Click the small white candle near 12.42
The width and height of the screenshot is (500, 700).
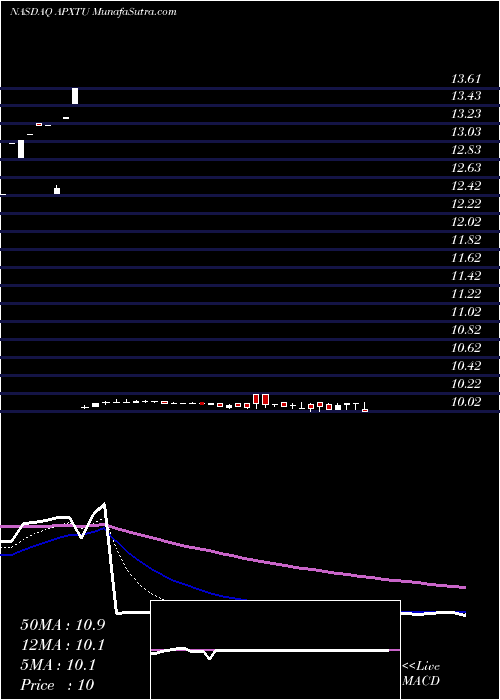pyautogui.click(x=57, y=190)
